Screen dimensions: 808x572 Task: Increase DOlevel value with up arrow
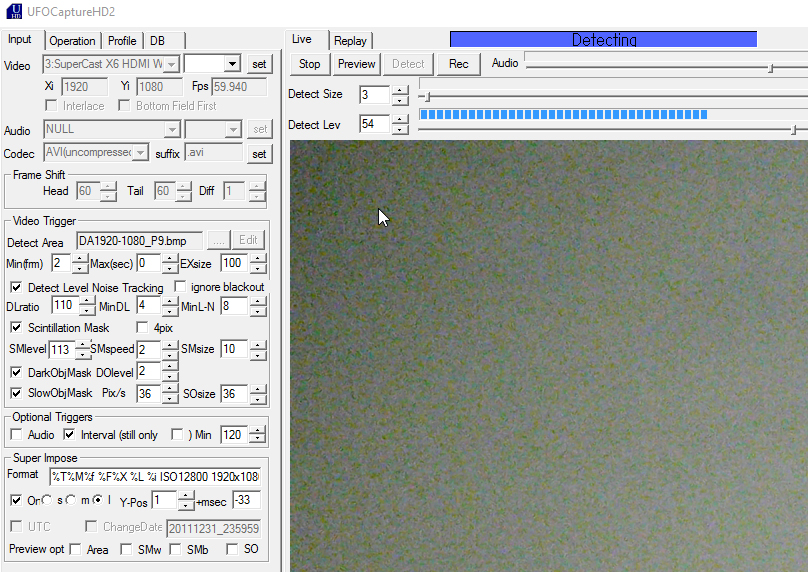(170, 366)
